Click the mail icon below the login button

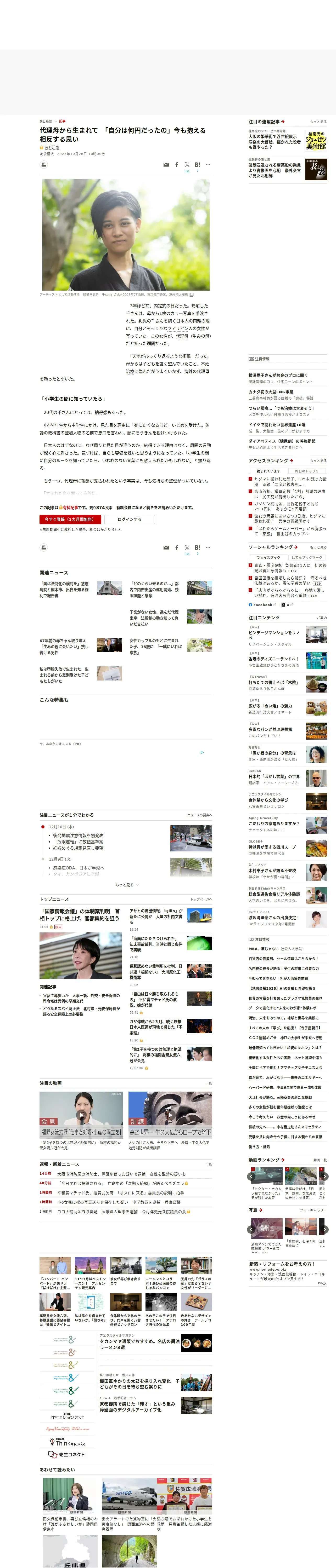pos(166,547)
